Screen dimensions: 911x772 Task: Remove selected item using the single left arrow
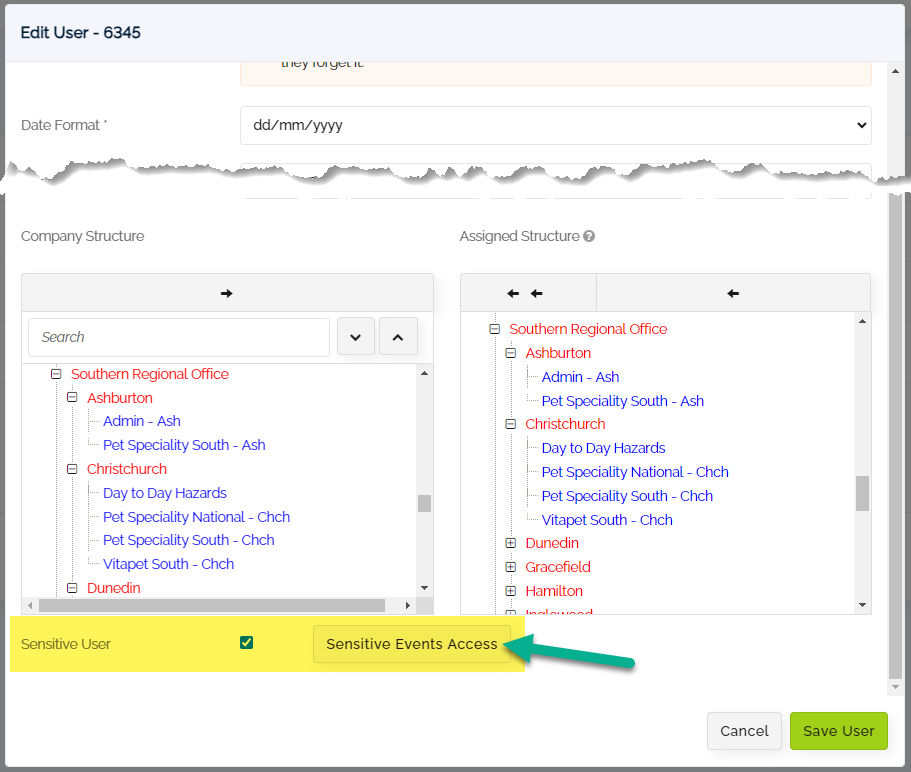pyautogui.click(x=733, y=293)
